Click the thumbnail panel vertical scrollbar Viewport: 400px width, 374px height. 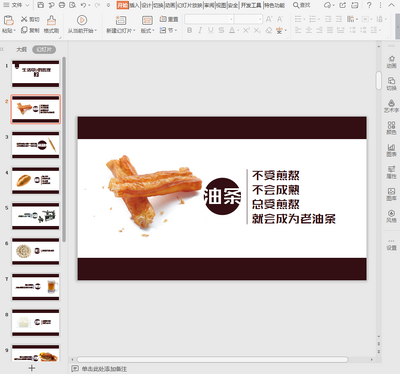pos(64,149)
